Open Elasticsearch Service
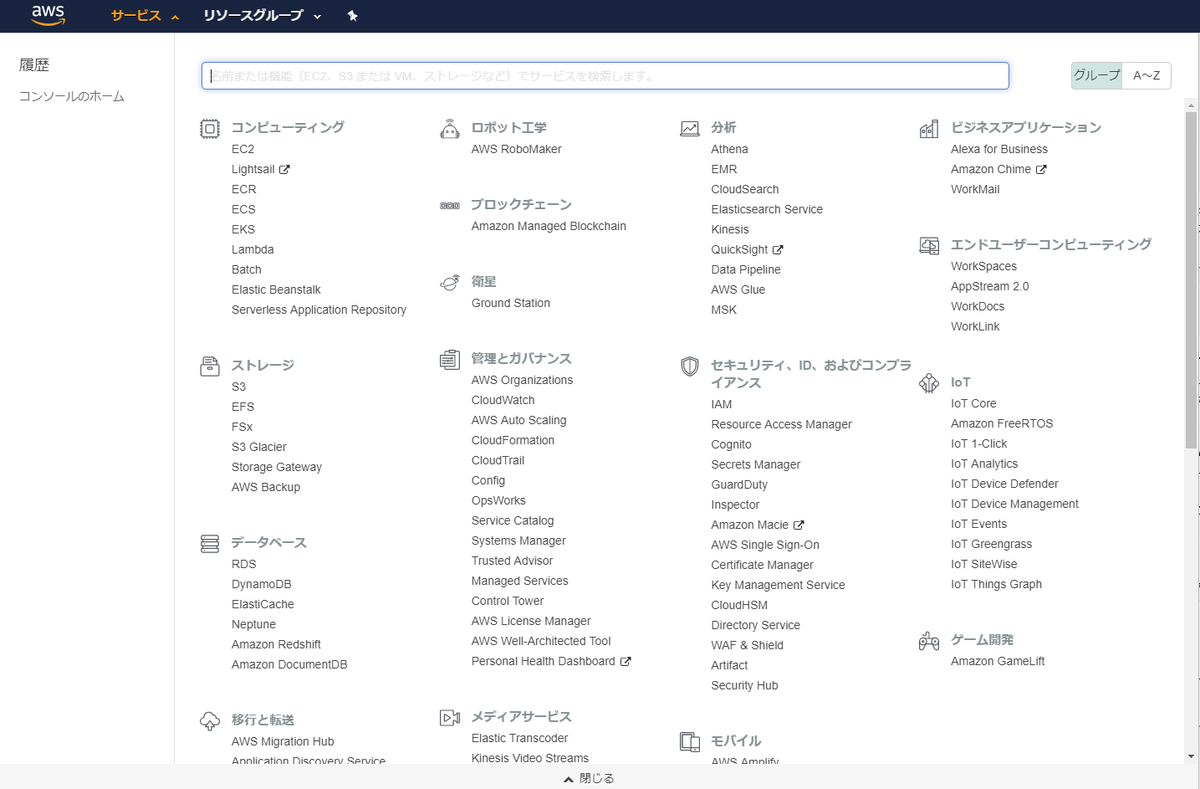Screen dimensions: 1200x789 [x=767, y=209]
